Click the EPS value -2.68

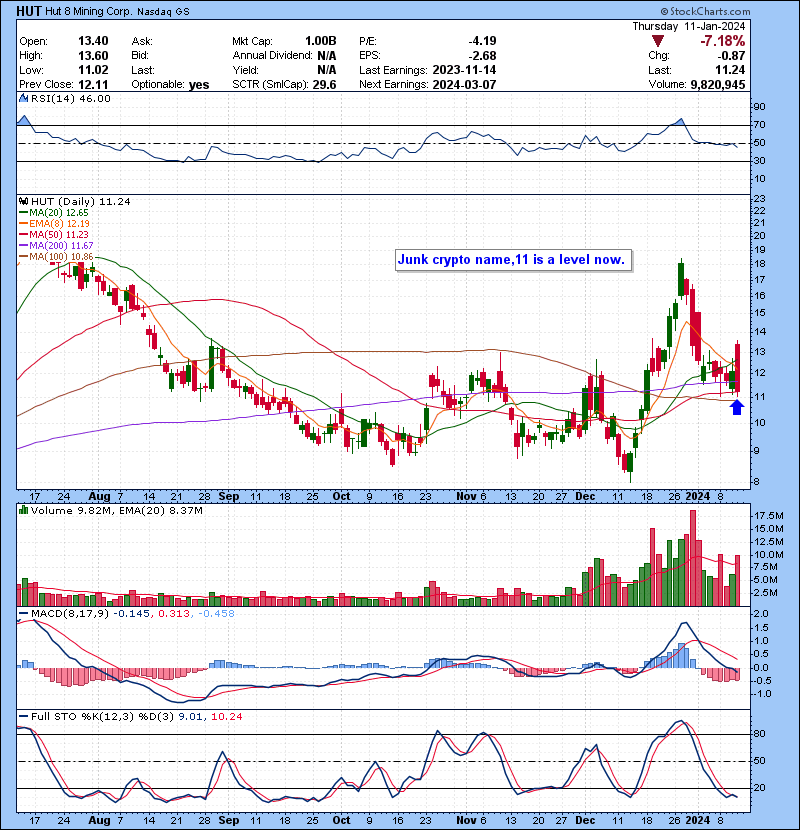click(482, 56)
